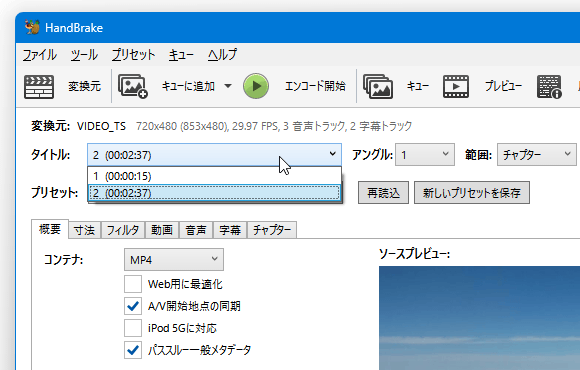Open the ファイル menu
The width and height of the screenshot is (580, 370).
[x=40, y=55]
